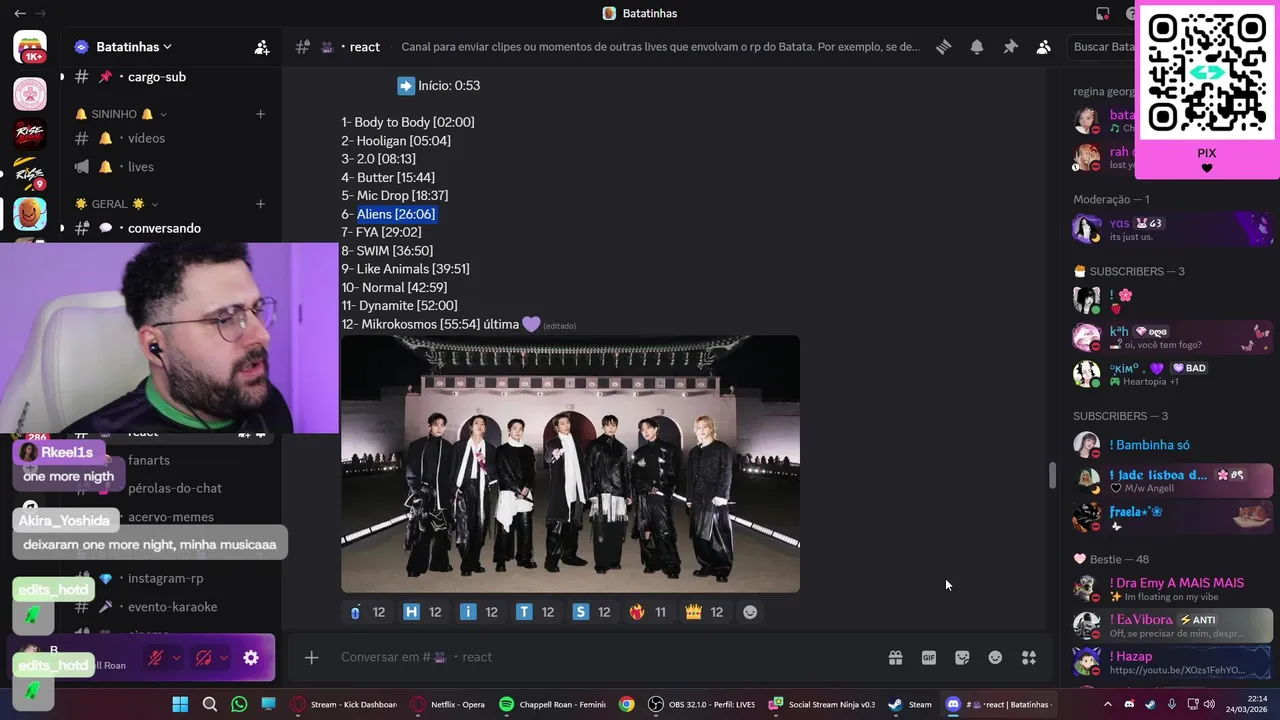Screen dimensions: 1280x720
Task: Toggle the I reaction with 12
Action: [479, 612]
